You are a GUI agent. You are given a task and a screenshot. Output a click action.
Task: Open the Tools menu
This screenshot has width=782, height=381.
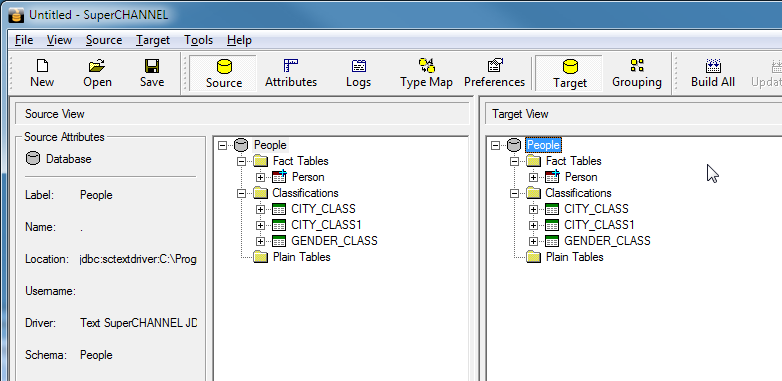198,40
